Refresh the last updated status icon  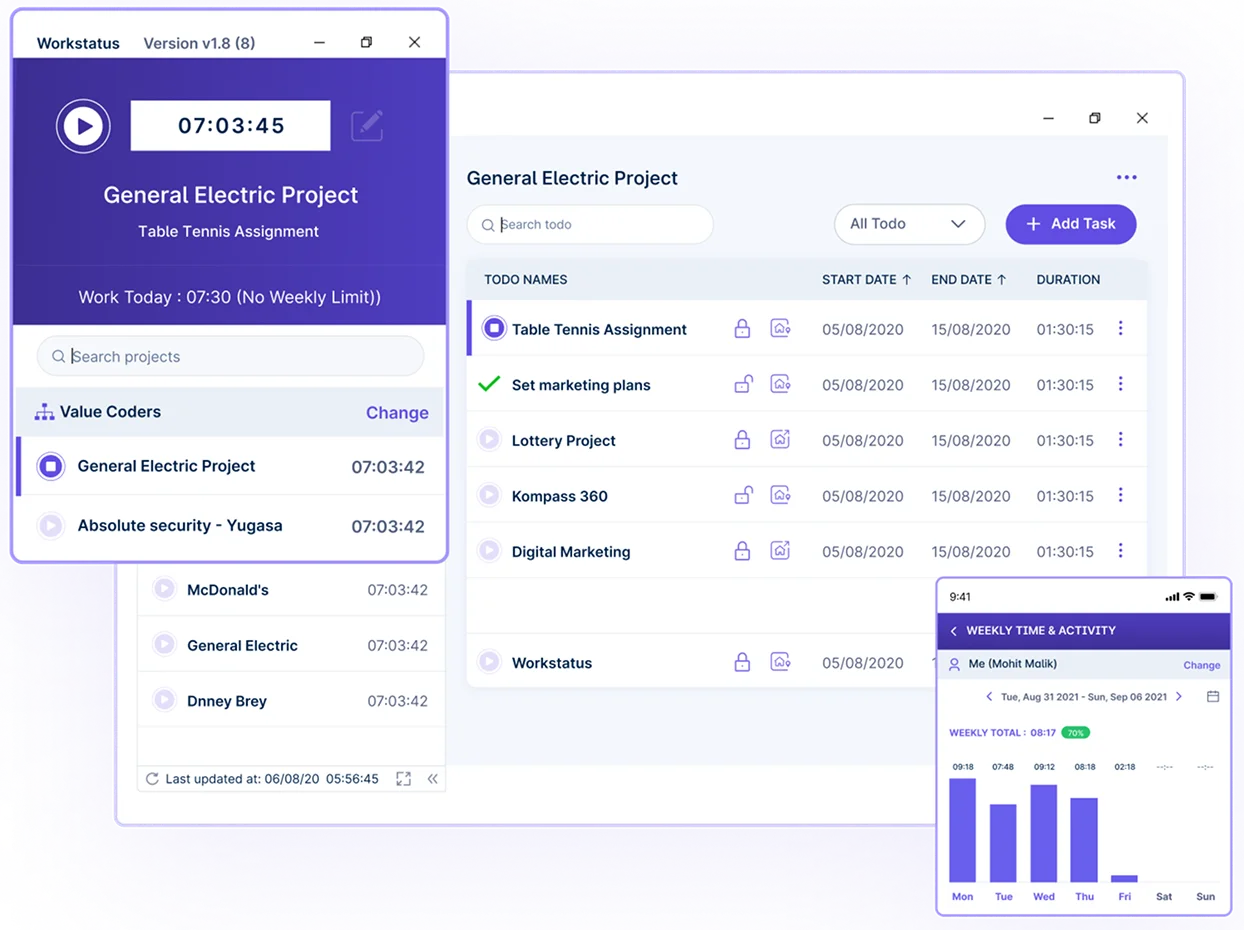152,778
